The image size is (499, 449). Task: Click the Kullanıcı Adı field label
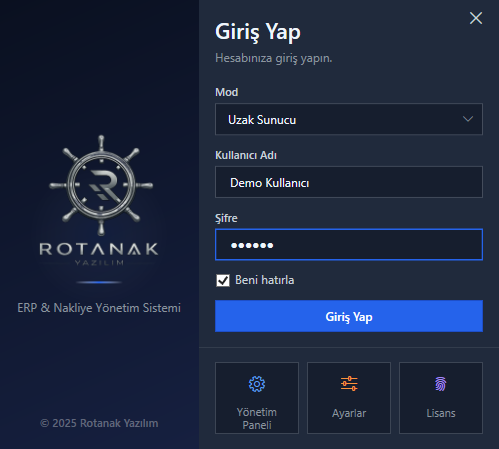point(246,155)
